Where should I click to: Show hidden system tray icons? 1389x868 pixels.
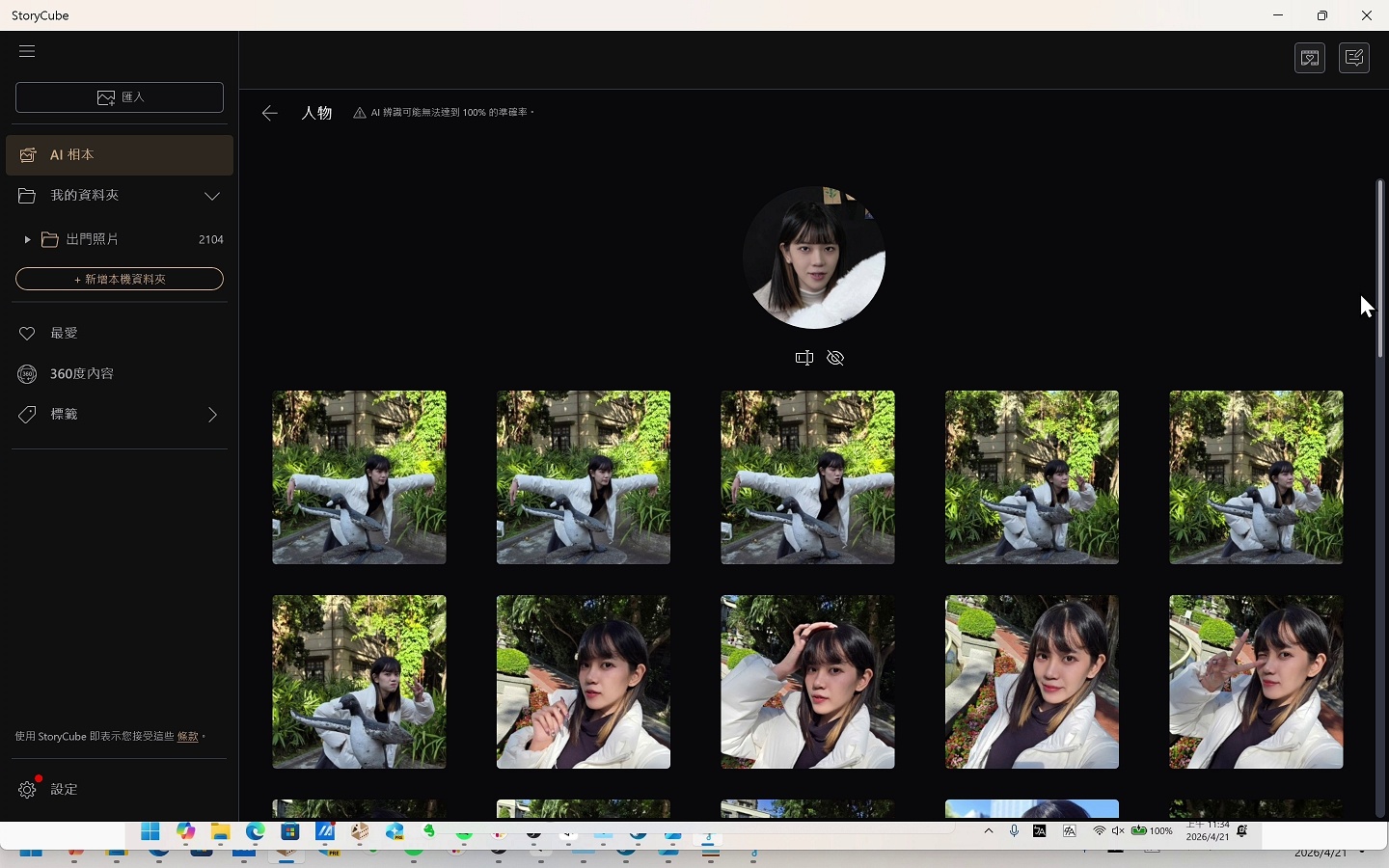(989, 830)
